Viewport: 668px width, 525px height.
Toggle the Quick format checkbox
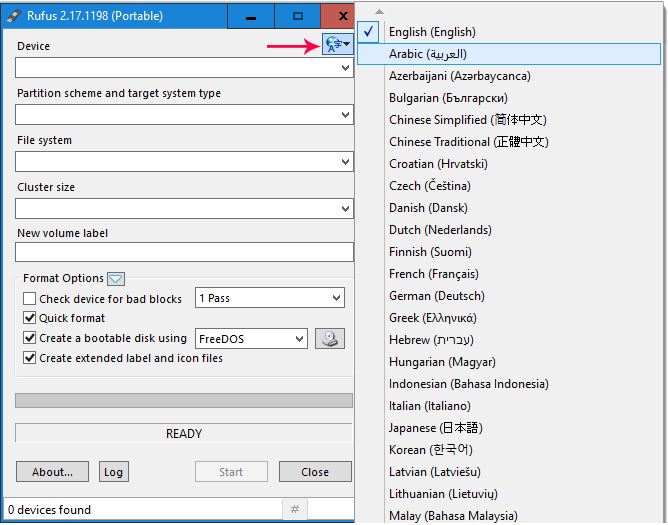tap(29, 318)
